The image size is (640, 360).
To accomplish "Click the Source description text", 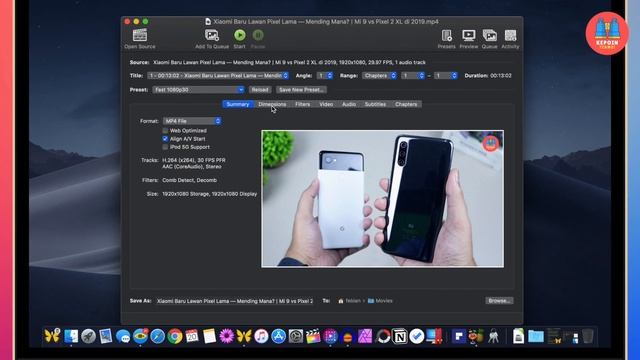I will click(289, 62).
